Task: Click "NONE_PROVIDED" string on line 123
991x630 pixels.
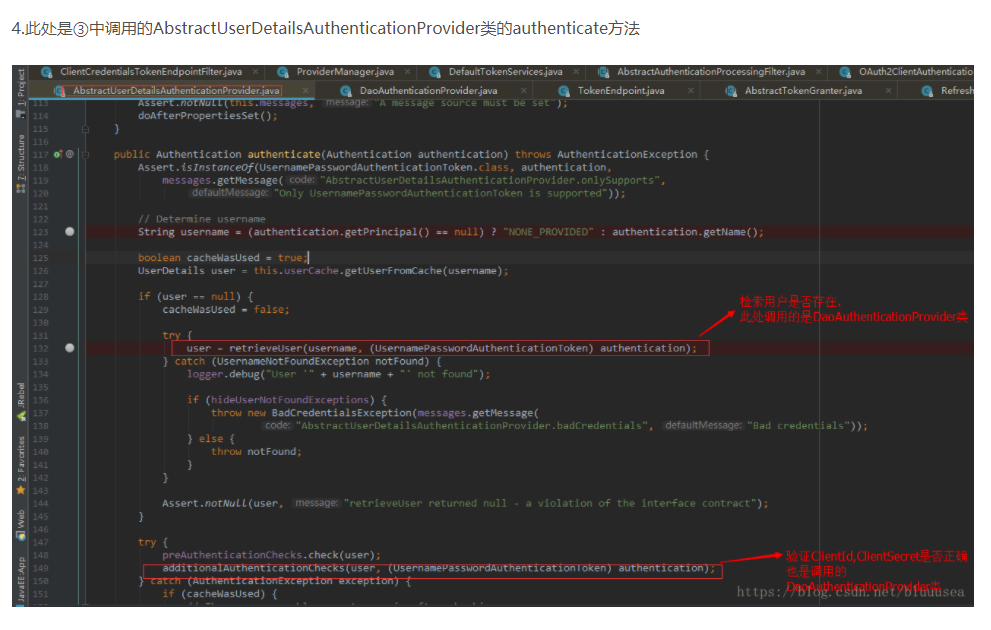Action: (548, 232)
